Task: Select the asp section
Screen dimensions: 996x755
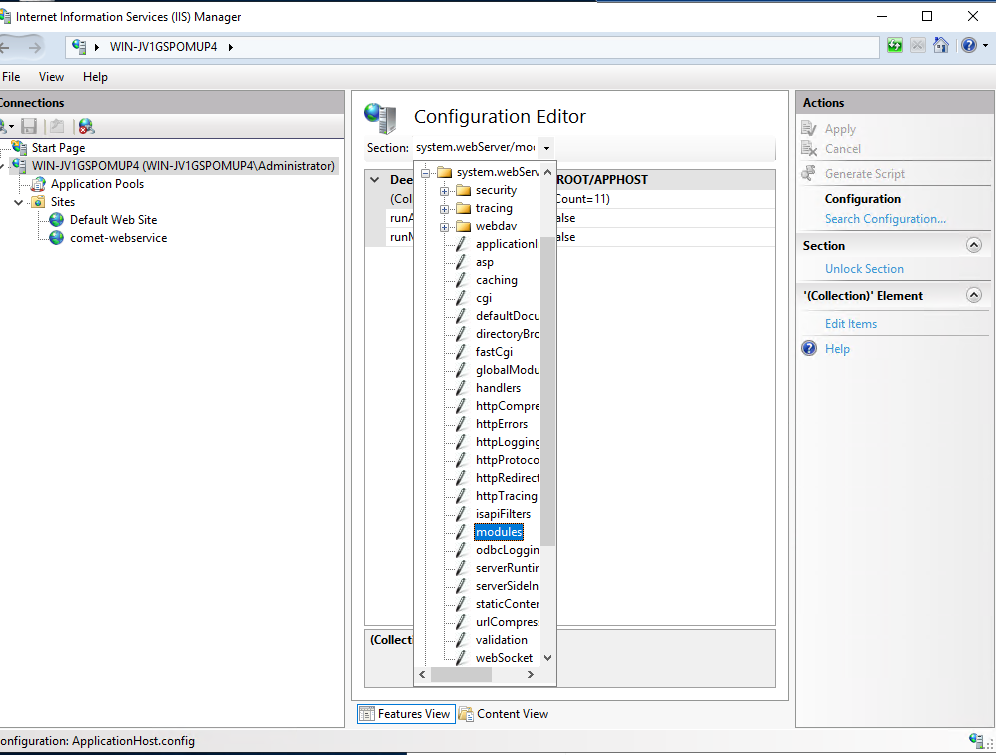Action: point(485,262)
